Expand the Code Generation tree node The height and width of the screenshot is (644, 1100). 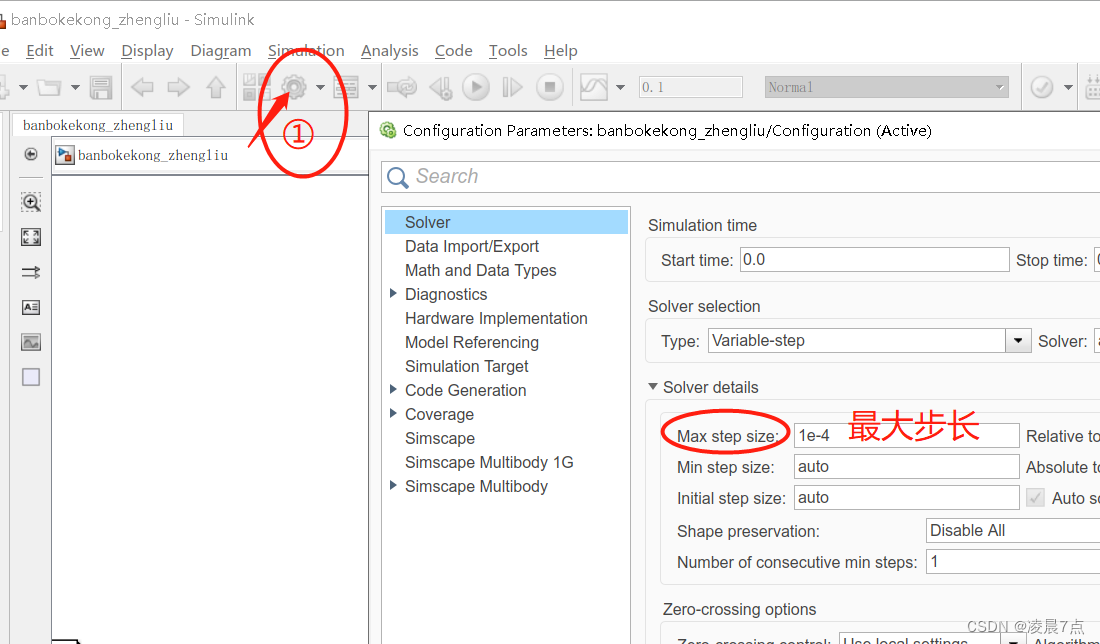click(394, 389)
